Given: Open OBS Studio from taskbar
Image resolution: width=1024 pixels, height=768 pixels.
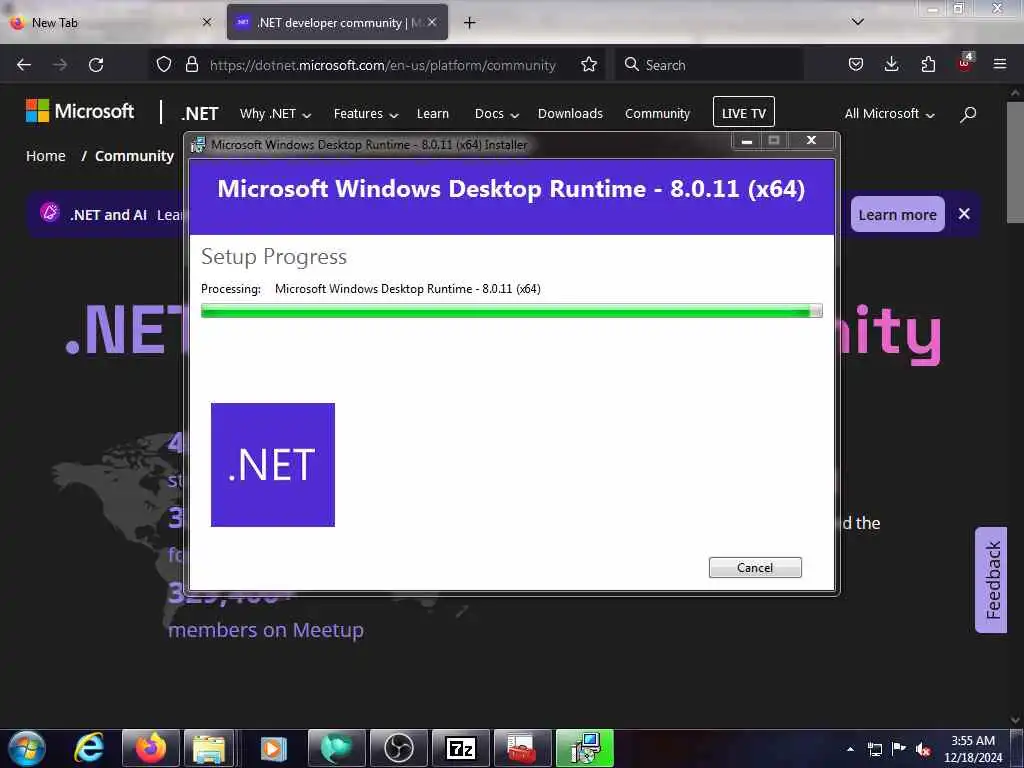Looking at the screenshot, I should pyautogui.click(x=398, y=748).
